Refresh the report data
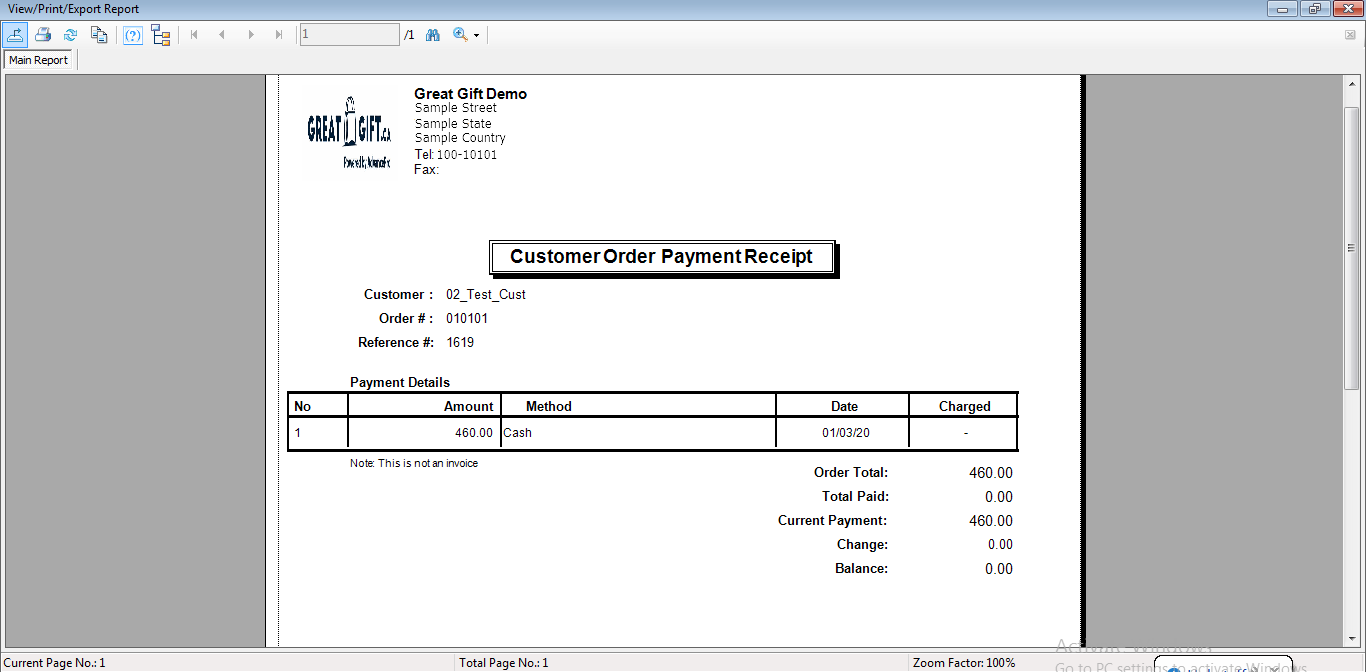The width and height of the screenshot is (1366, 672). 71,35
